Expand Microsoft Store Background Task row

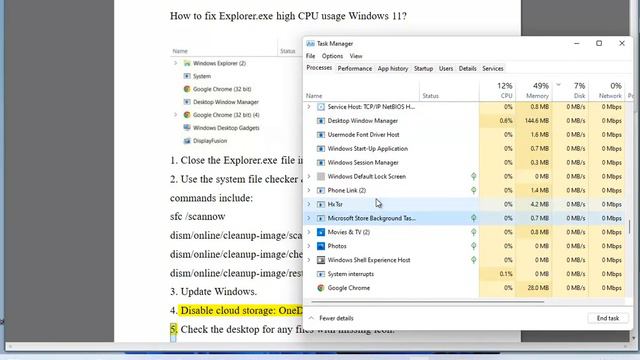(x=309, y=218)
